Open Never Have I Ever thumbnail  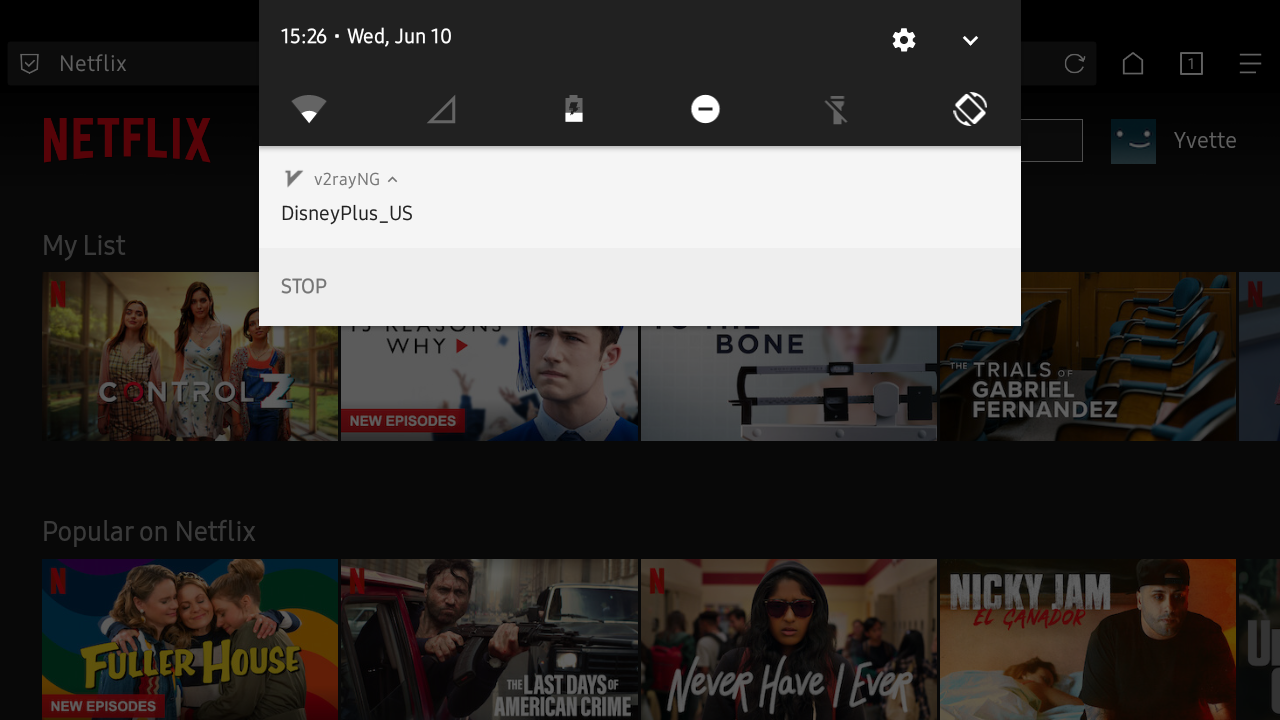[x=789, y=639]
